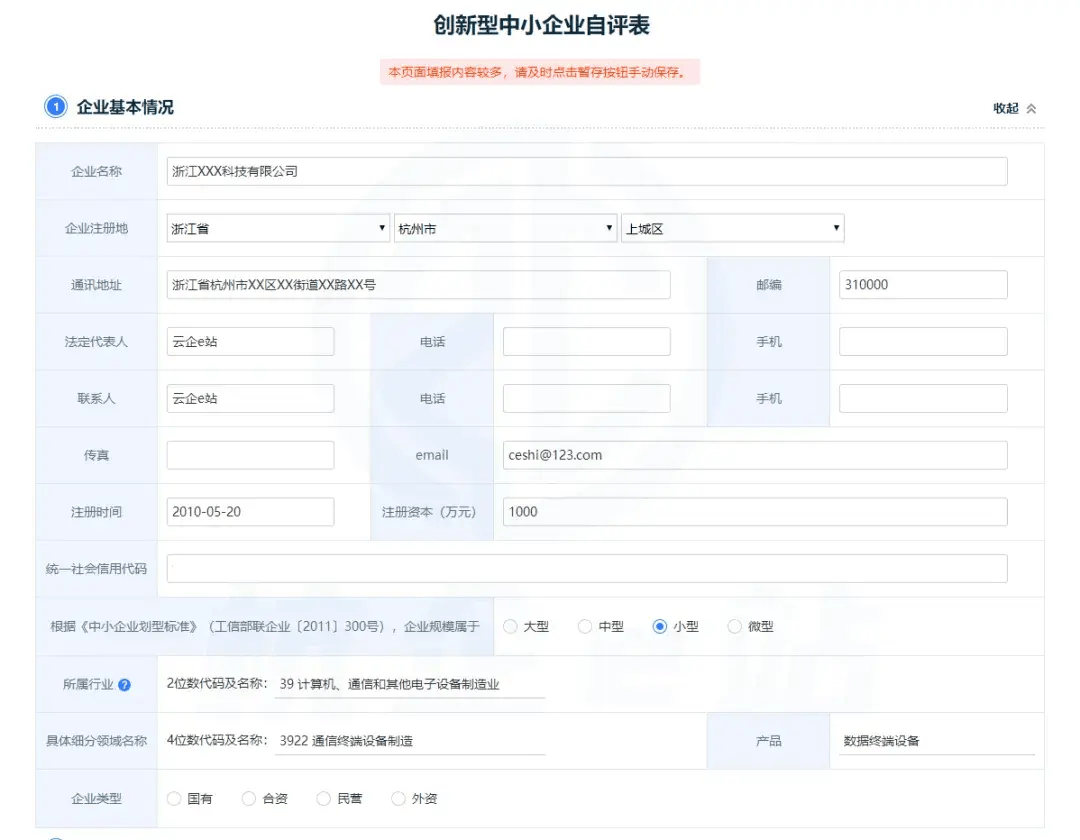This screenshot has height=840, width=1080.
Task: Select 小型 enterprise scale radio
Action: pyautogui.click(x=660, y=627)
